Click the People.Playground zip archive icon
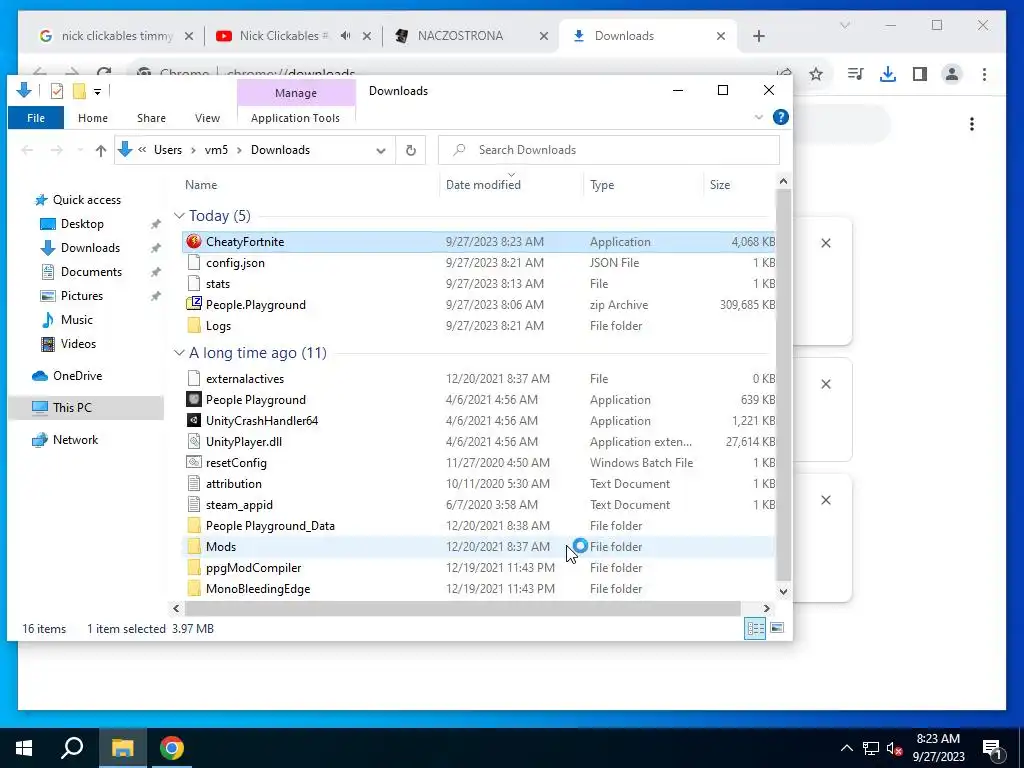 pyautogui.click(x=193, y=304)
